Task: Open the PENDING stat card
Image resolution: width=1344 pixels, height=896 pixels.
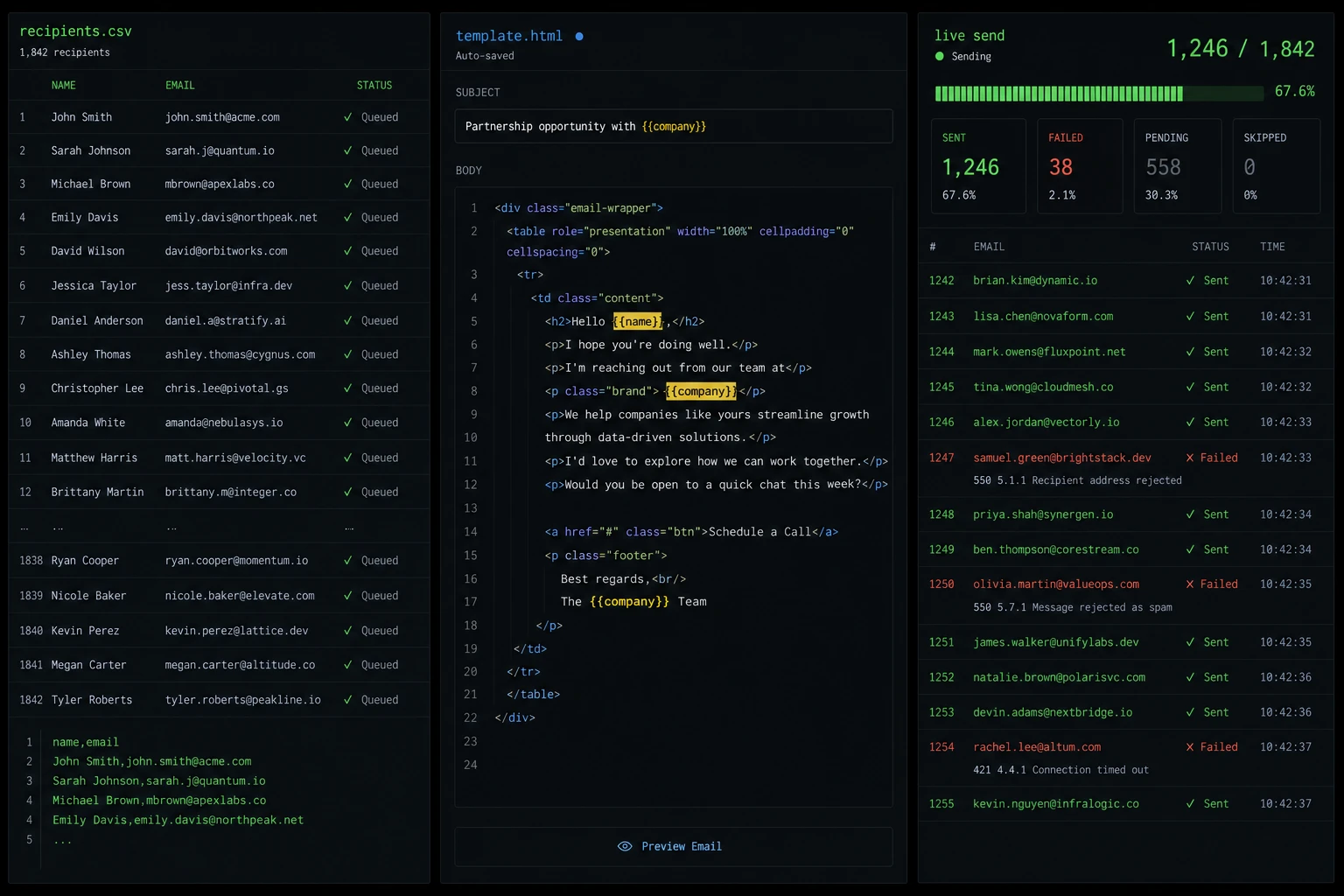Action: pos(1177,166)
